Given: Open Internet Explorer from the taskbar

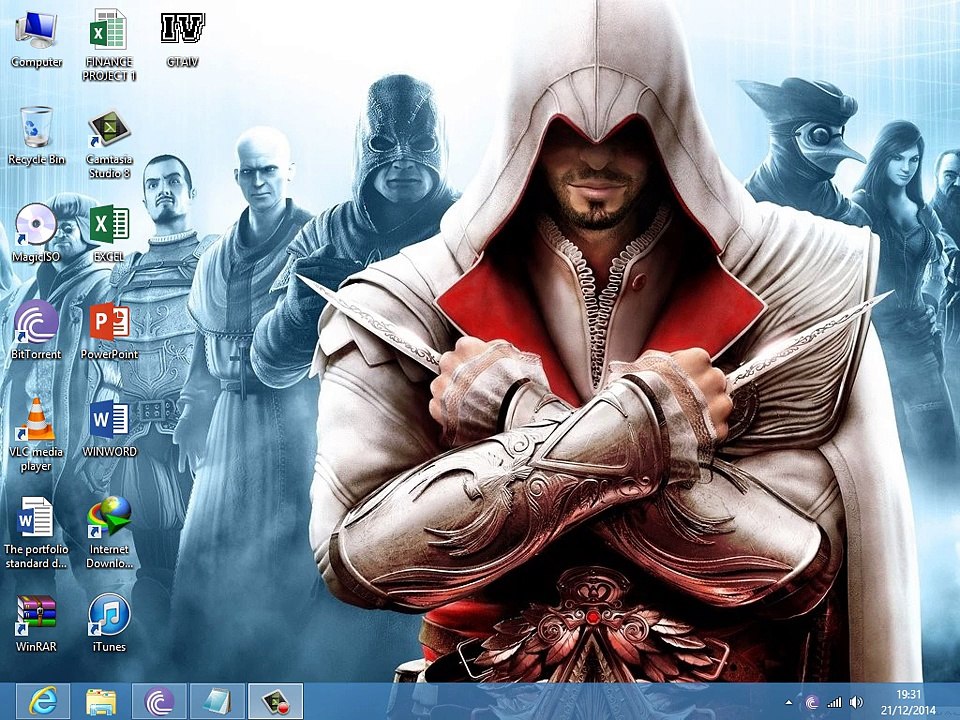Looking at the screenshot, I should coord(42,702).
